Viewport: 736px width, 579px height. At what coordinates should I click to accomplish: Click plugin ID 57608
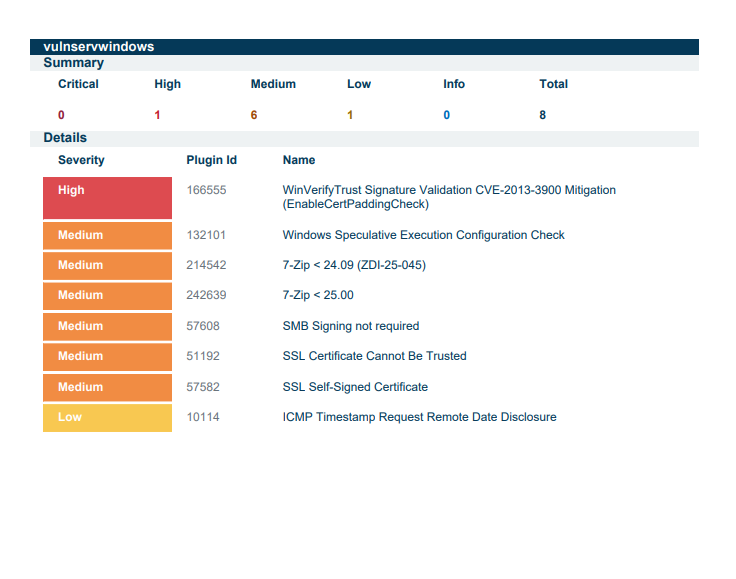pyautogui.click(x=203, y=326)
